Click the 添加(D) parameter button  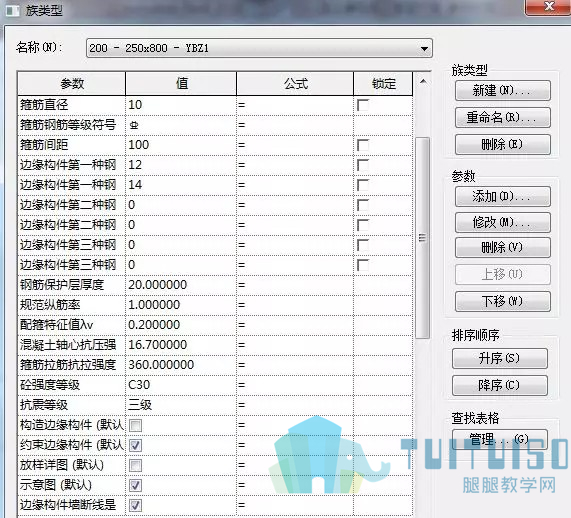pos(503,196)
